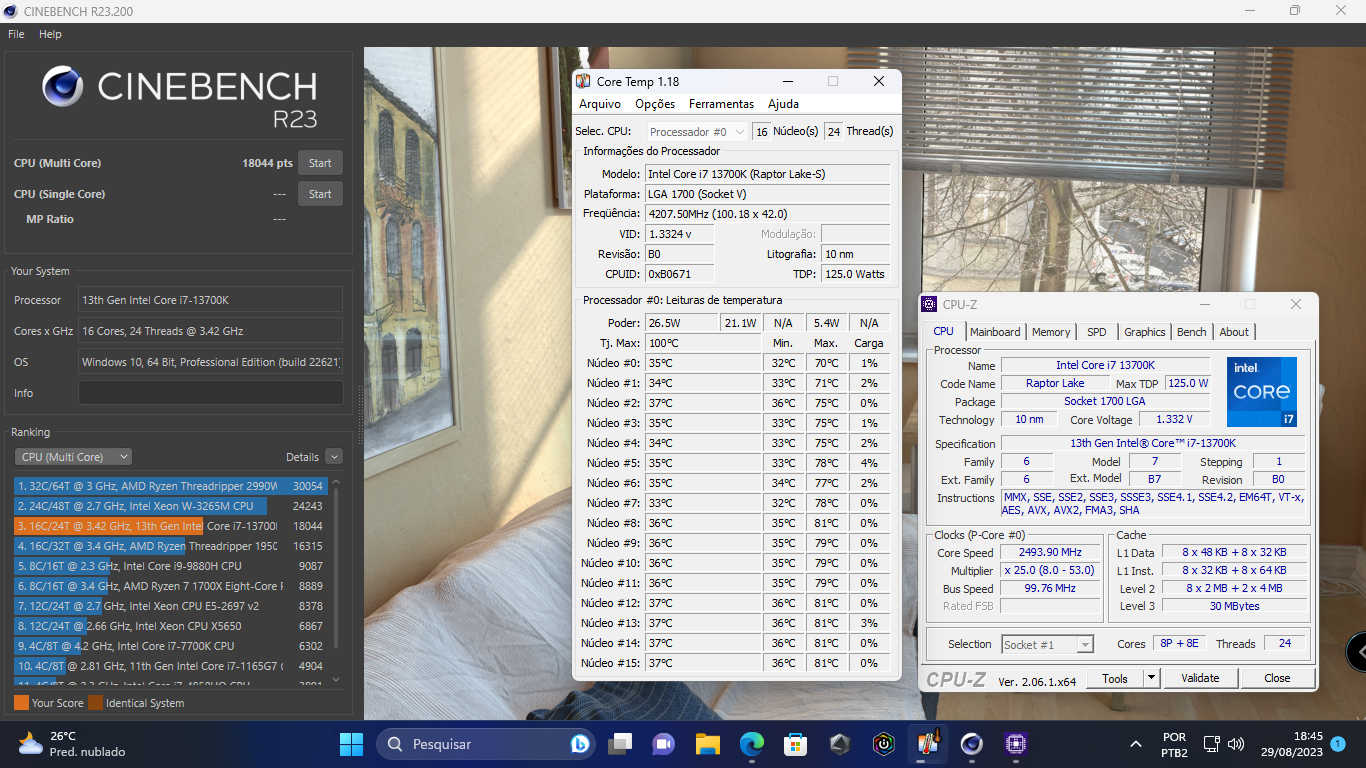The height and width of the screenshot is (768, 1366).
Task: Open the Chat app on the taskbar
Action: pos(664,744)
